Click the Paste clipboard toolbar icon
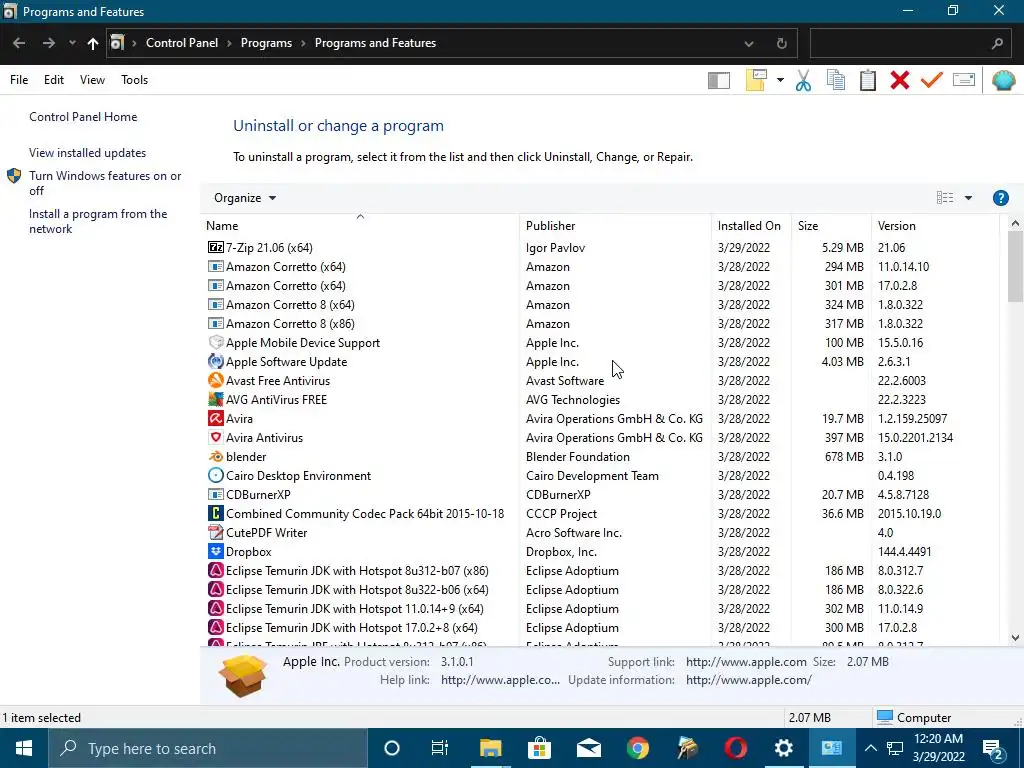The width and height of the screenshot is (1024, 768). click(x=867, y=80)
